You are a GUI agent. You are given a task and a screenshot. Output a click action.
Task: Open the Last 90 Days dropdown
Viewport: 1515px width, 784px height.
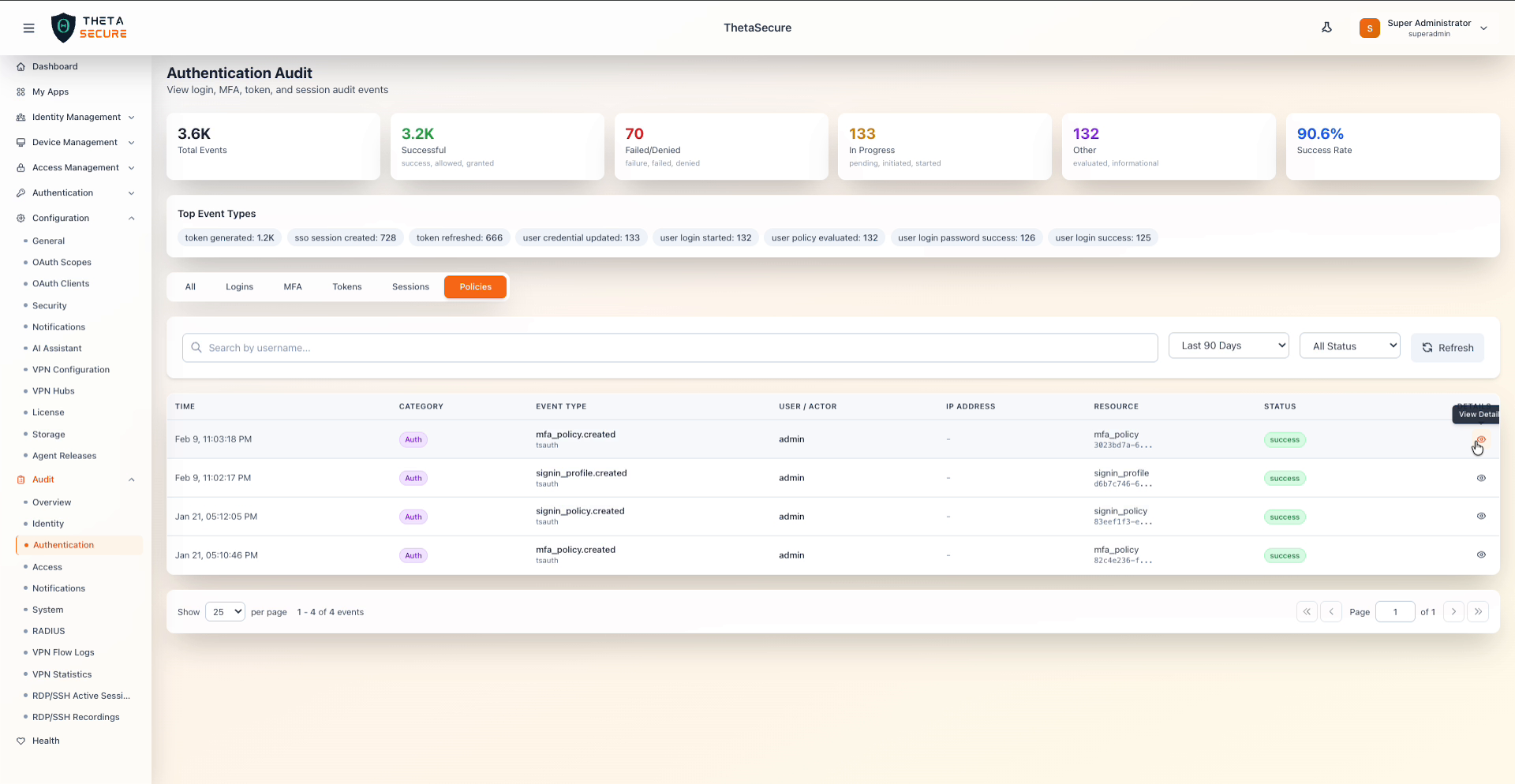click(1228, 345)
